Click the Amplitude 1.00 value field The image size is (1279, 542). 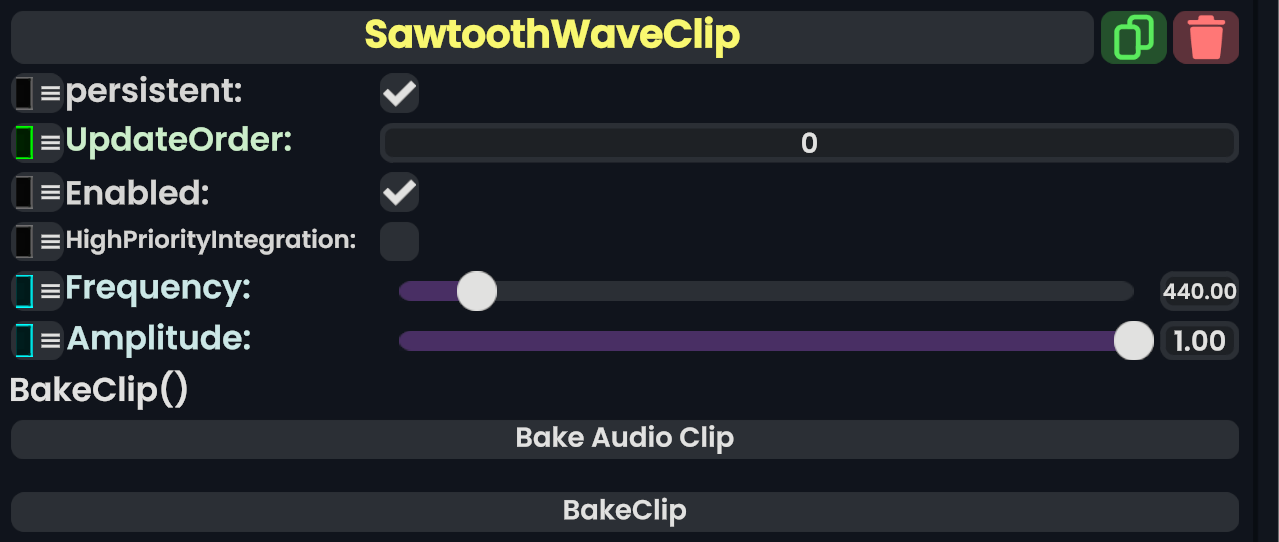1199,341
